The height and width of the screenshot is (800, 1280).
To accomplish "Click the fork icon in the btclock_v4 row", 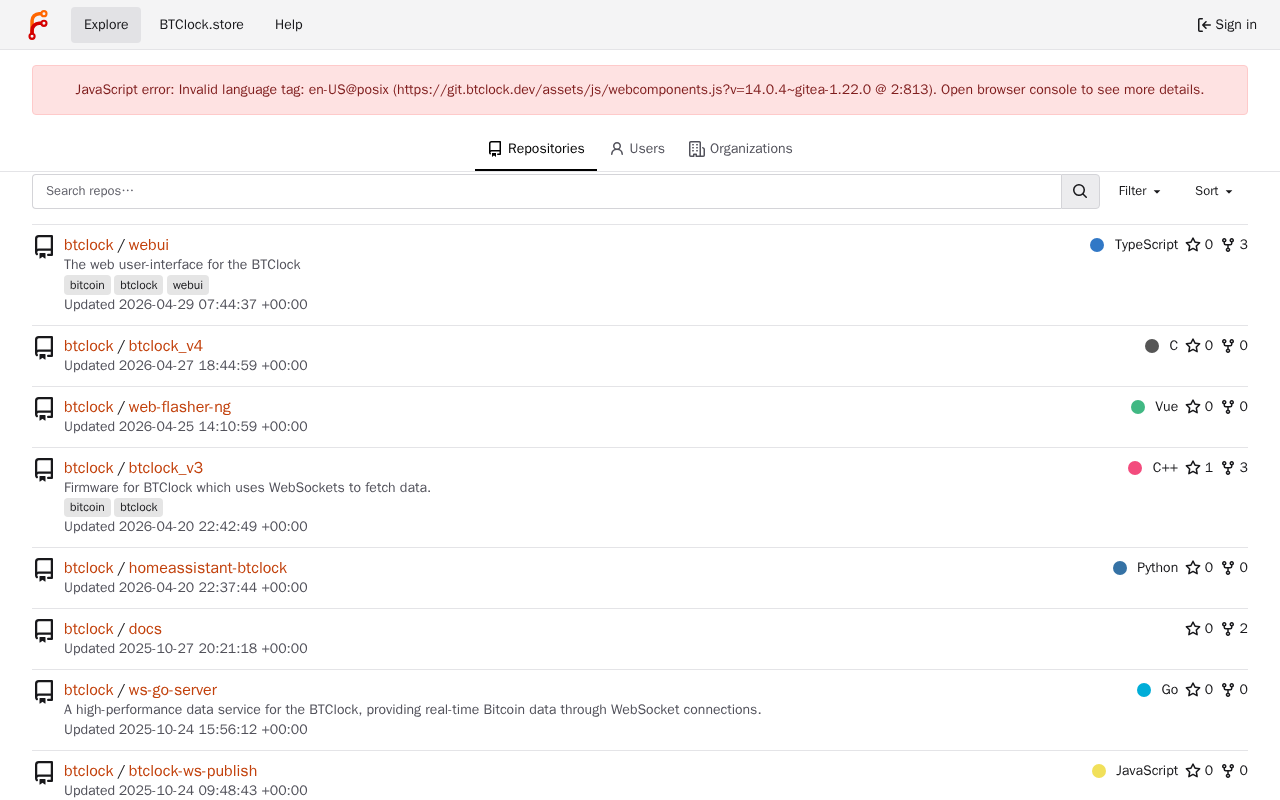I will [1228, 346].
